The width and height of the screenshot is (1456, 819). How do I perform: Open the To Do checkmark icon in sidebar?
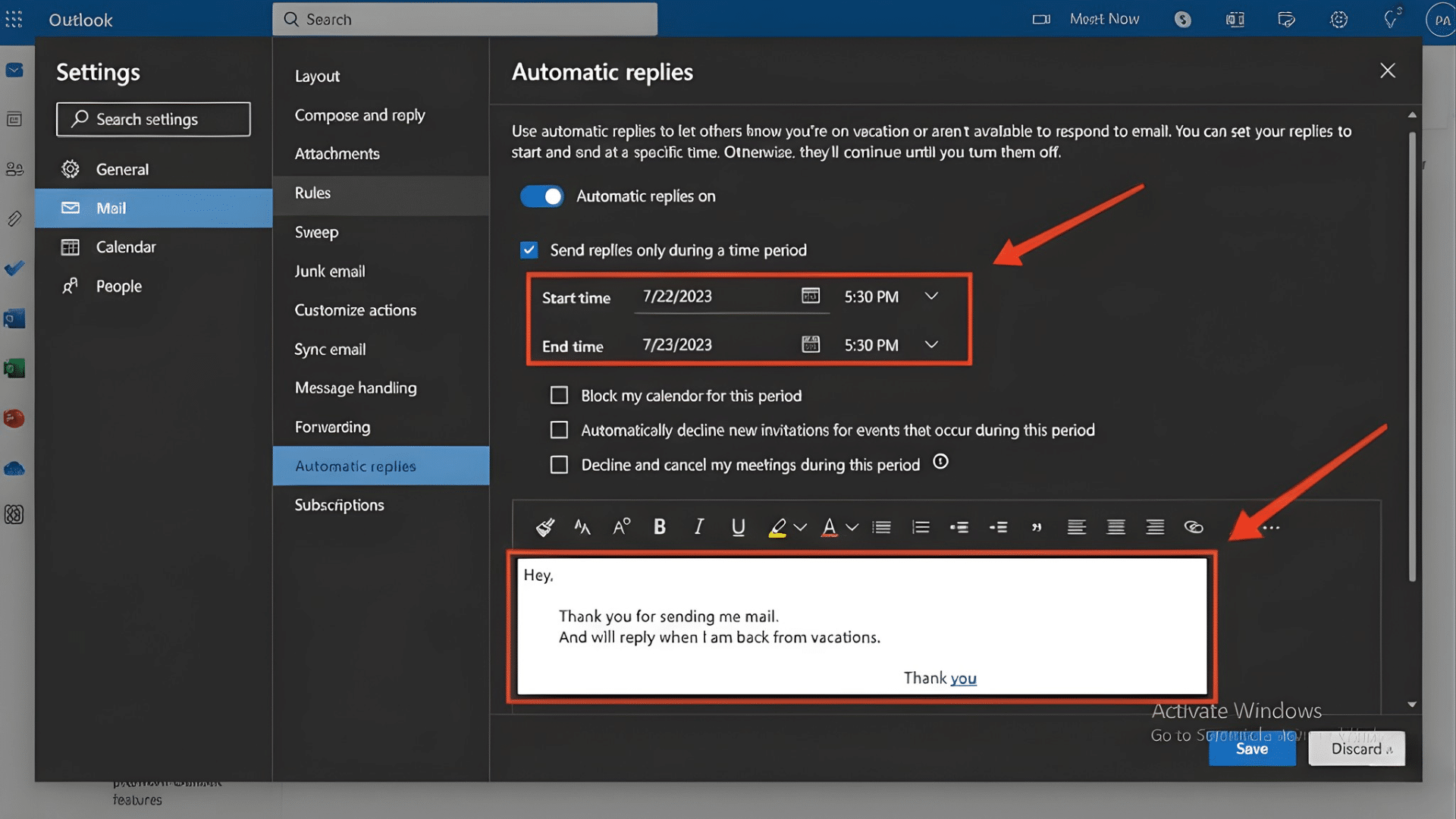14,268
